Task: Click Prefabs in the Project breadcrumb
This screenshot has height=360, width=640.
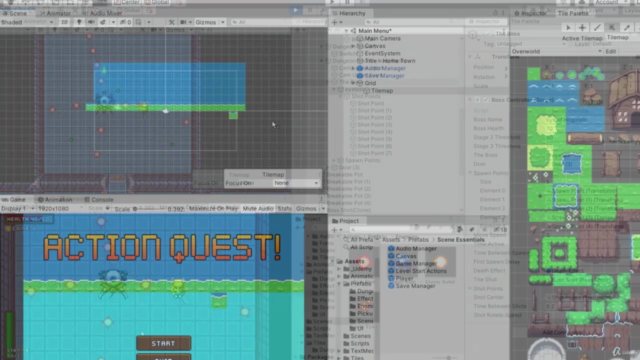Action: [418, 240]
